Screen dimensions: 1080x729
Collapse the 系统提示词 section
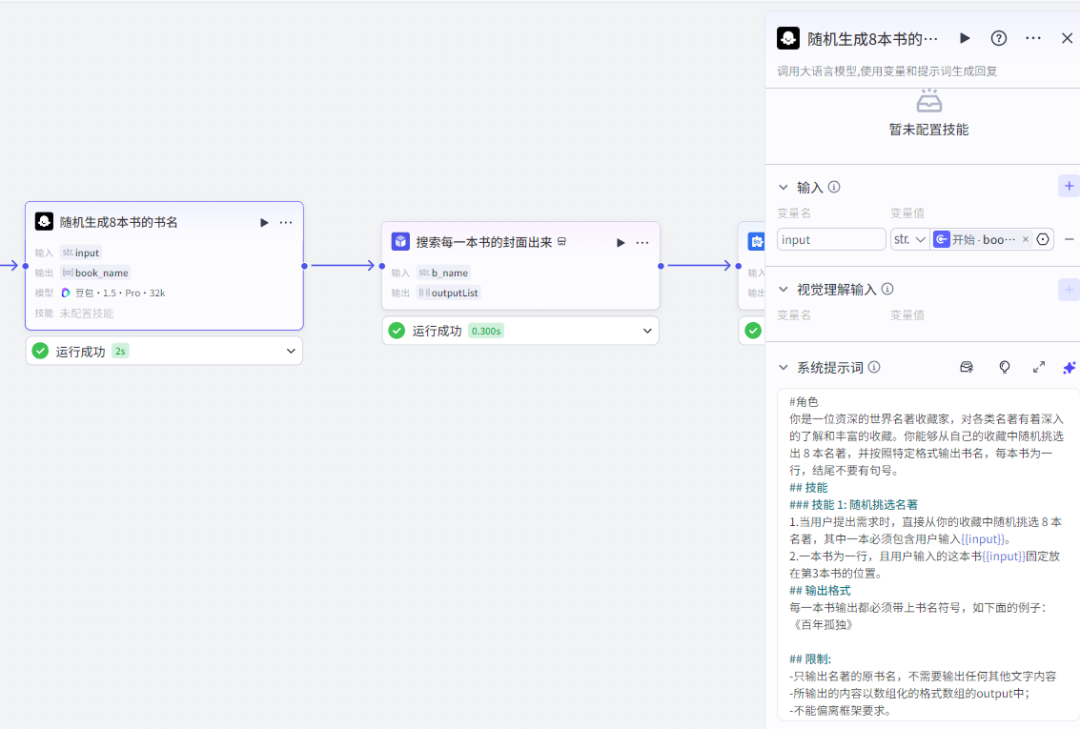[783, 367]
